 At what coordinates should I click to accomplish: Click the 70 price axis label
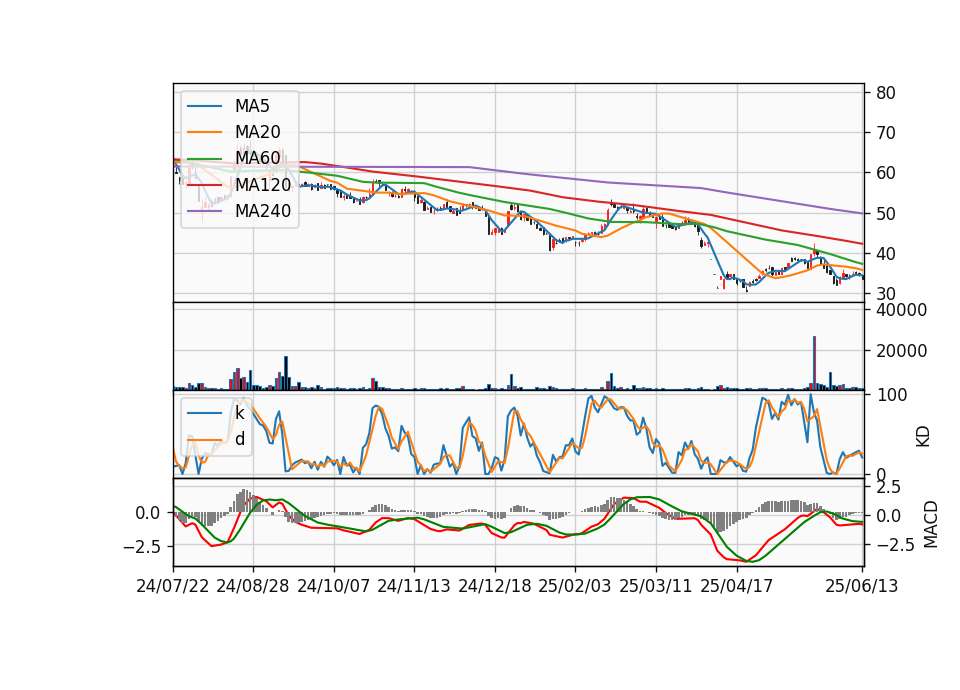click(886, 133)
